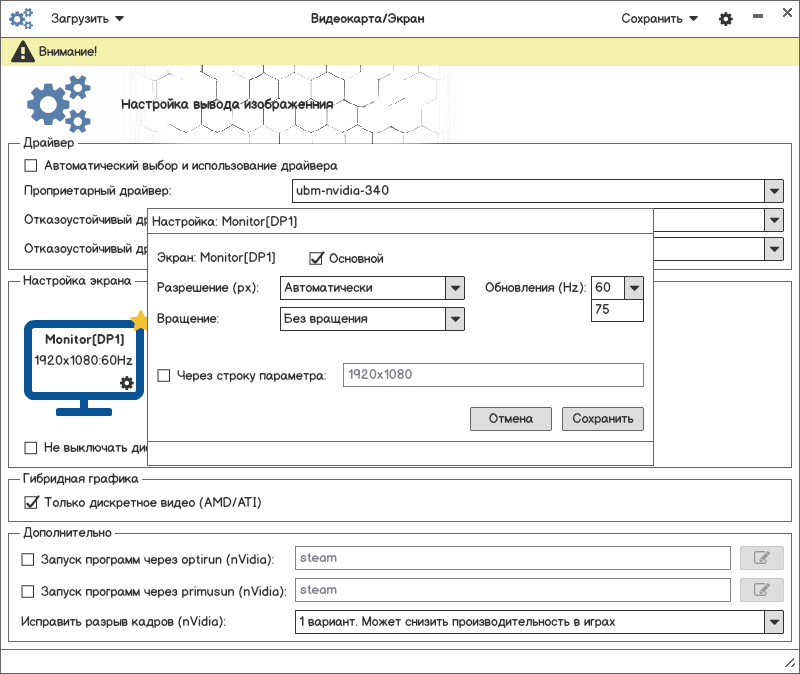Screen dimensions: 800x674
Task: Uncheck the Основной primary screen checkbox
Action: pyautogui.click(x=317, y=258)
